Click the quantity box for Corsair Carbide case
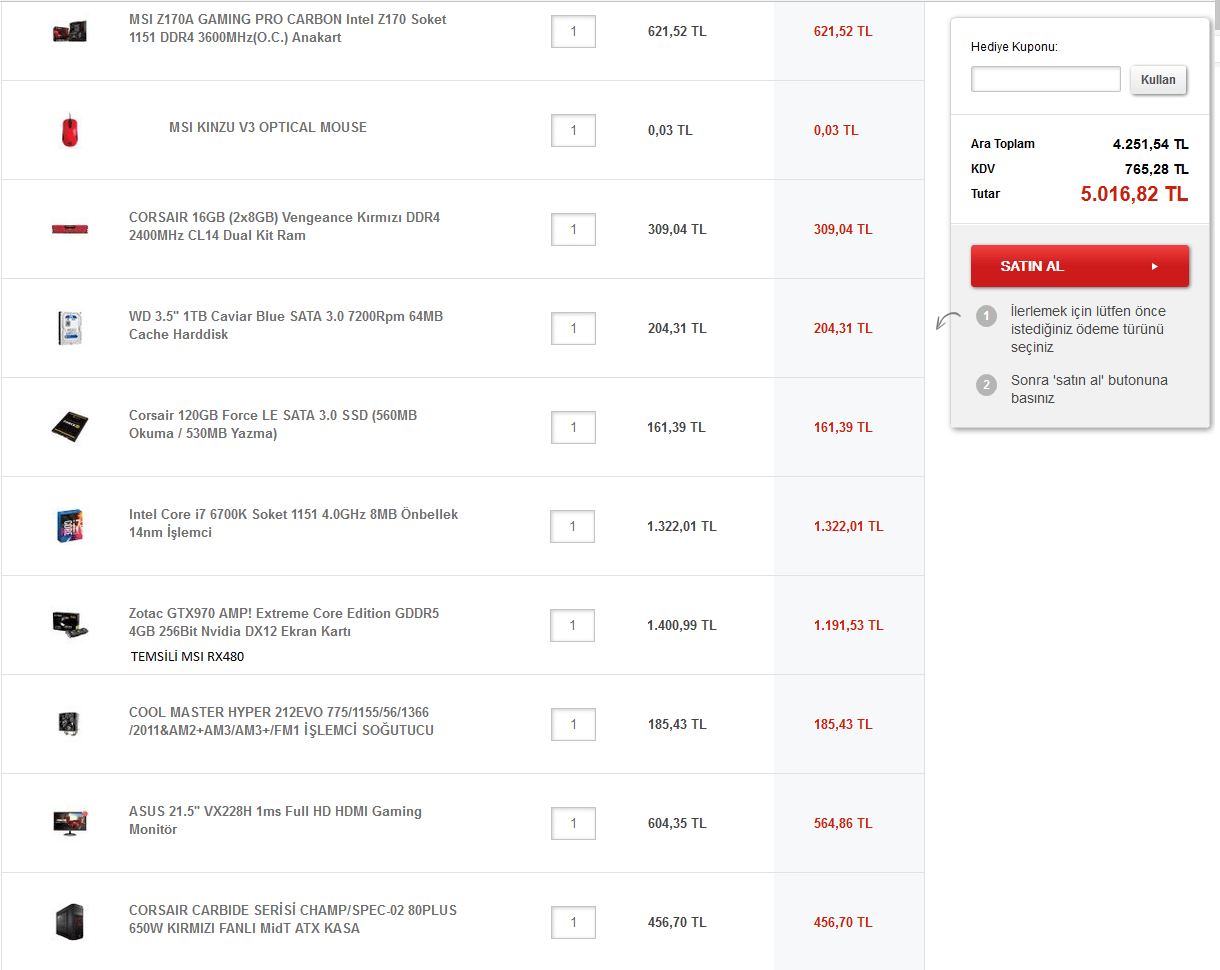 pos(573,922)
